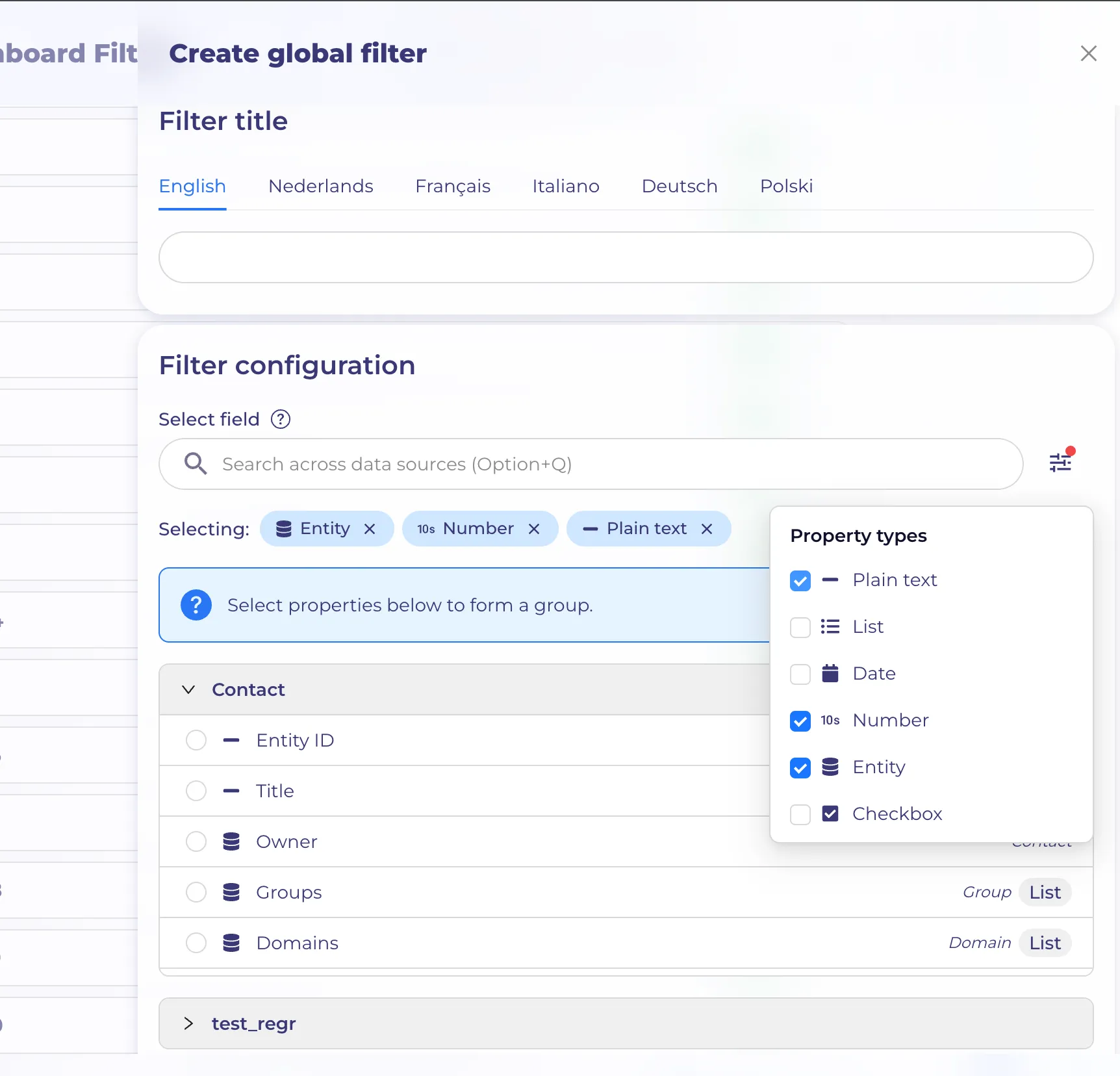
Task: Switch to the Italiano language tab
Action: [x=566, y=186]
